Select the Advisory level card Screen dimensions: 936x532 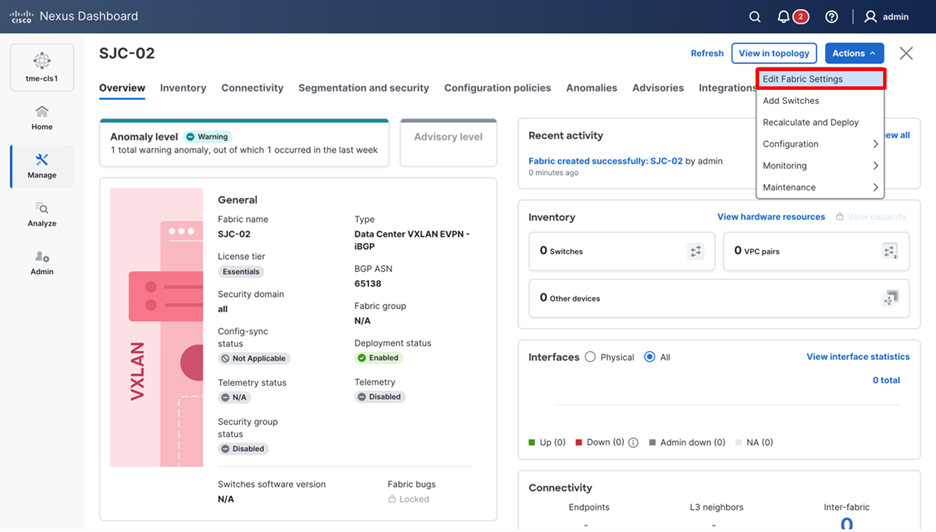pos(448,142)
